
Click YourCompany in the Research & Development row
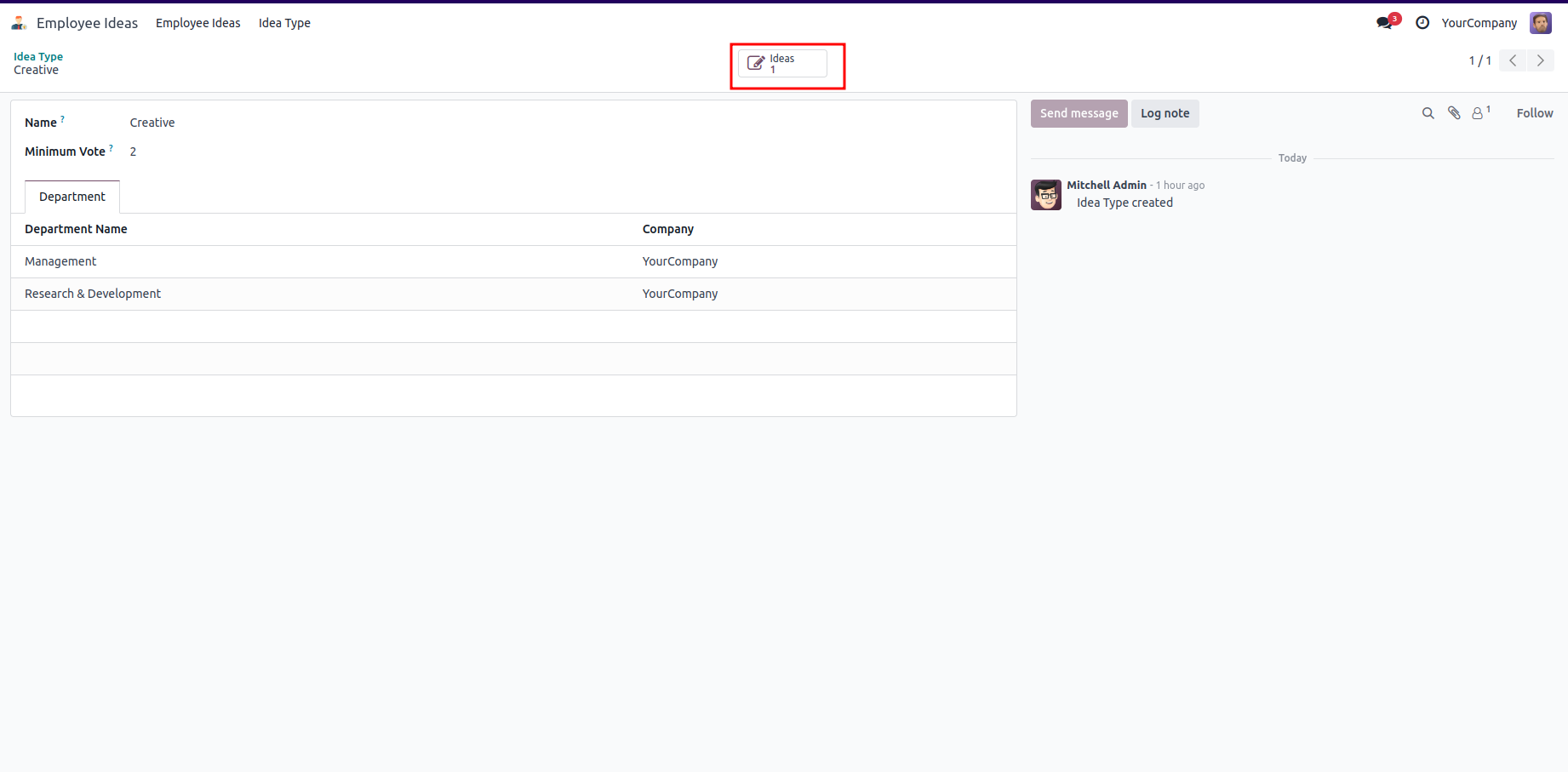(x=680, y=294)
